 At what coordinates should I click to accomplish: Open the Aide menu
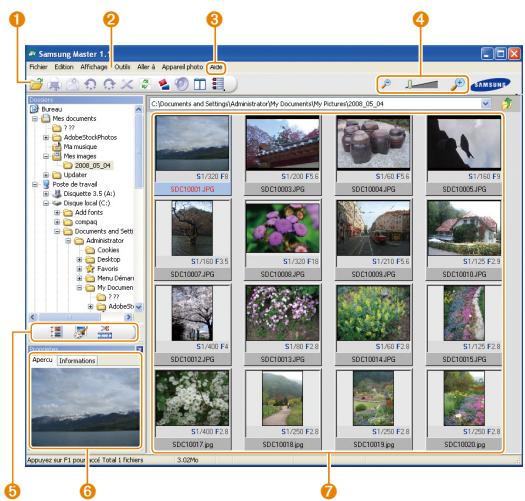[x=216, y=67]
